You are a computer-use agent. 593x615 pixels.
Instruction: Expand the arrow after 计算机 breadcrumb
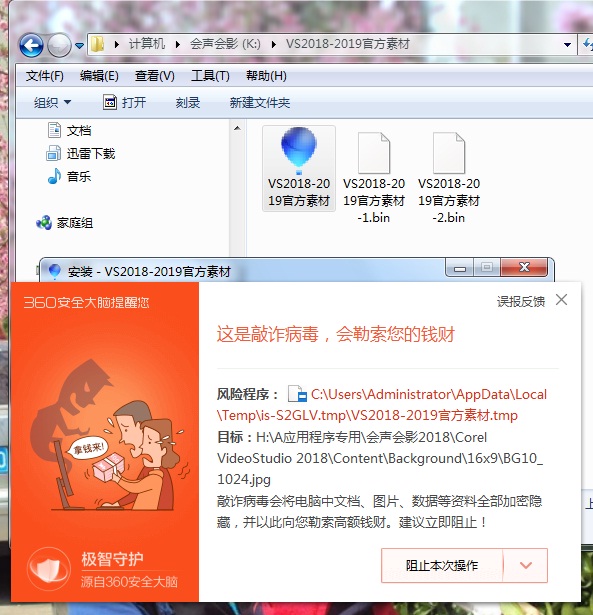(x=178, y=44)
